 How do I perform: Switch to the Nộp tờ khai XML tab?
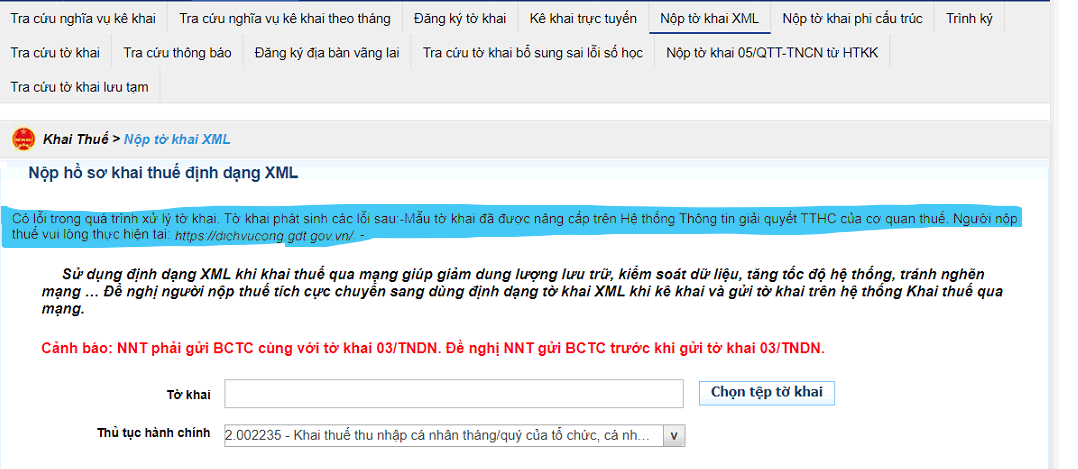point(709,18)
